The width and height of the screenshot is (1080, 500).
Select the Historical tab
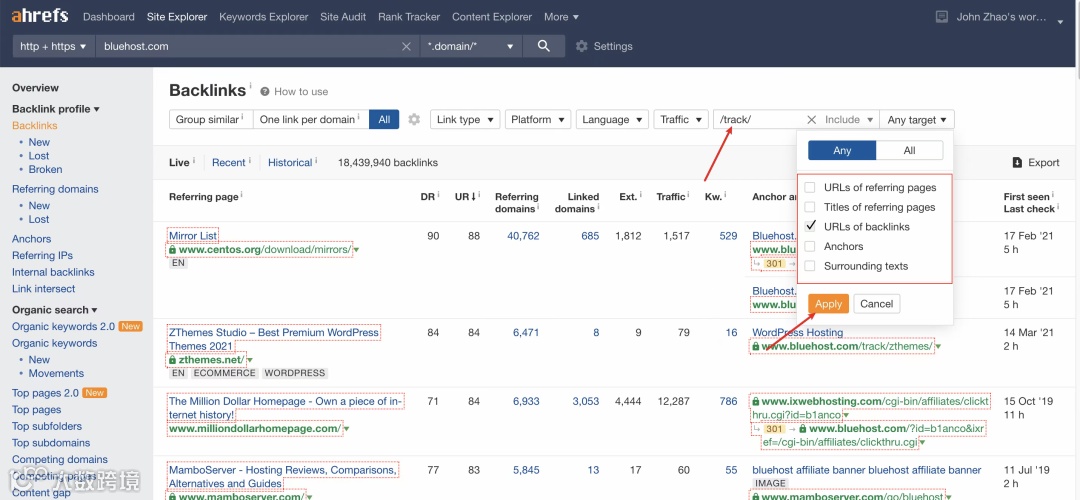click(290, 163)
